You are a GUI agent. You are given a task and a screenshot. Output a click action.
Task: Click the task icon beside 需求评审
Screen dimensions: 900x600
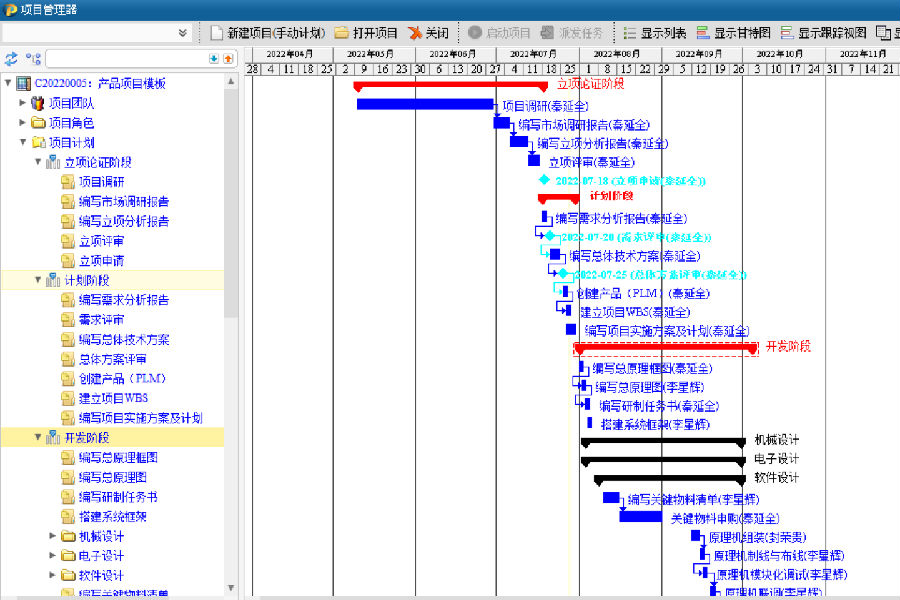point(68,319)
